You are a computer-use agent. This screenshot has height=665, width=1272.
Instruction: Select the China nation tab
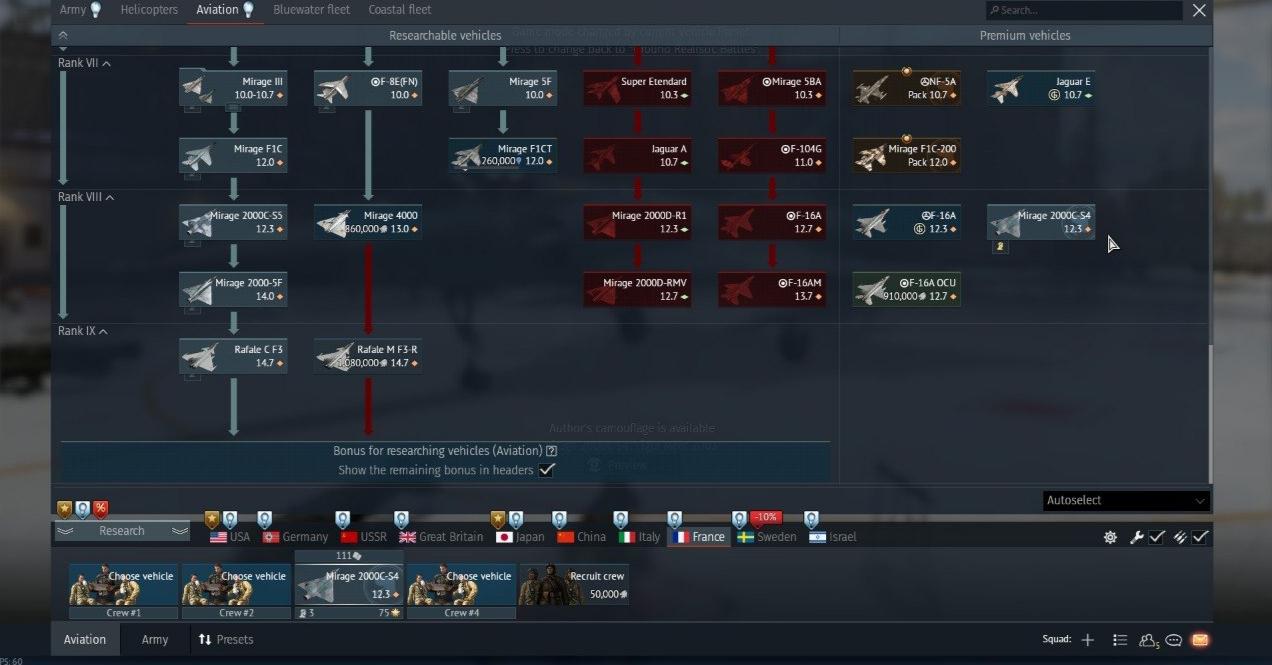582,537
